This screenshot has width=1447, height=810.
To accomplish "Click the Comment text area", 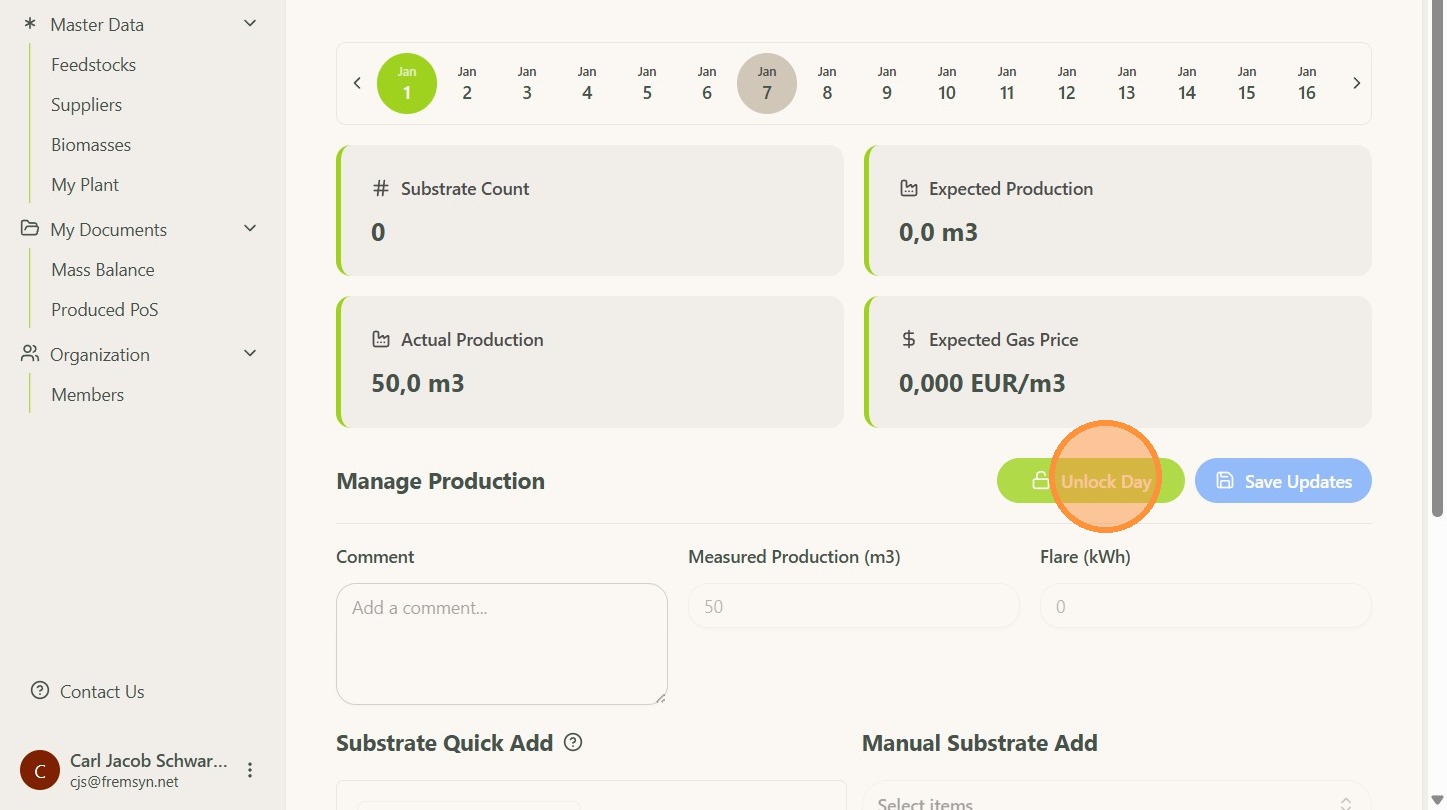I will tap(502, 644).
